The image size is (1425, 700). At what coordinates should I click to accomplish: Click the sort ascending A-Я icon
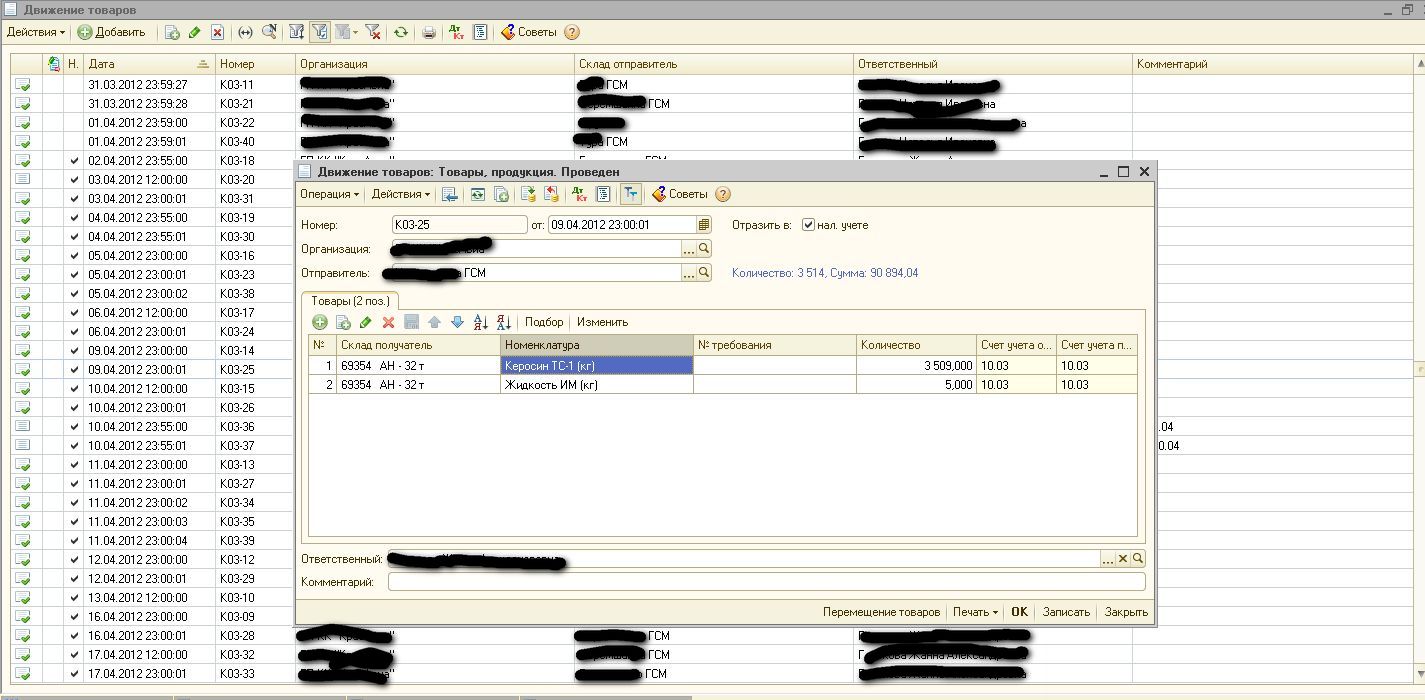pos(481,322)
